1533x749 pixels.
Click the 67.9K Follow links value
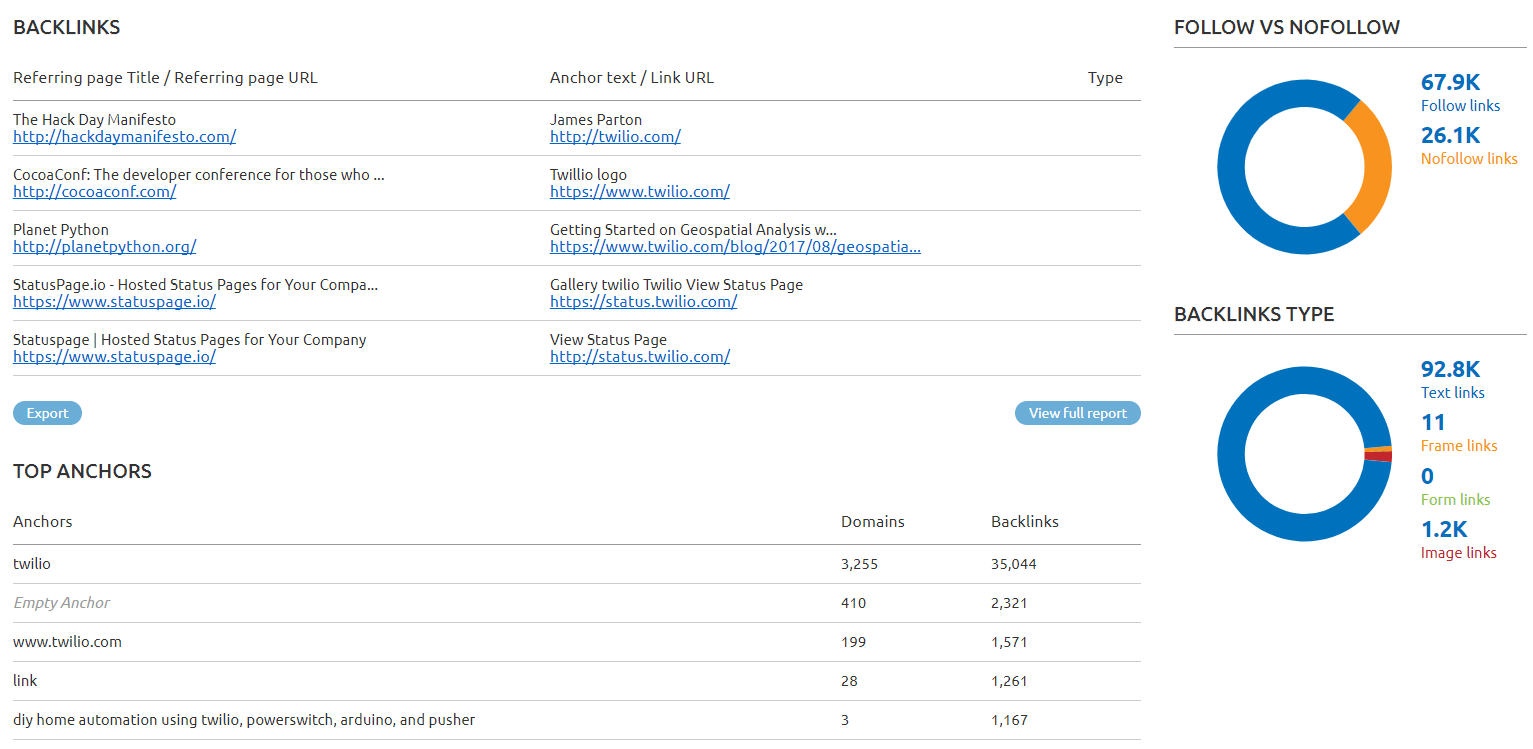tap(1450, 83)
